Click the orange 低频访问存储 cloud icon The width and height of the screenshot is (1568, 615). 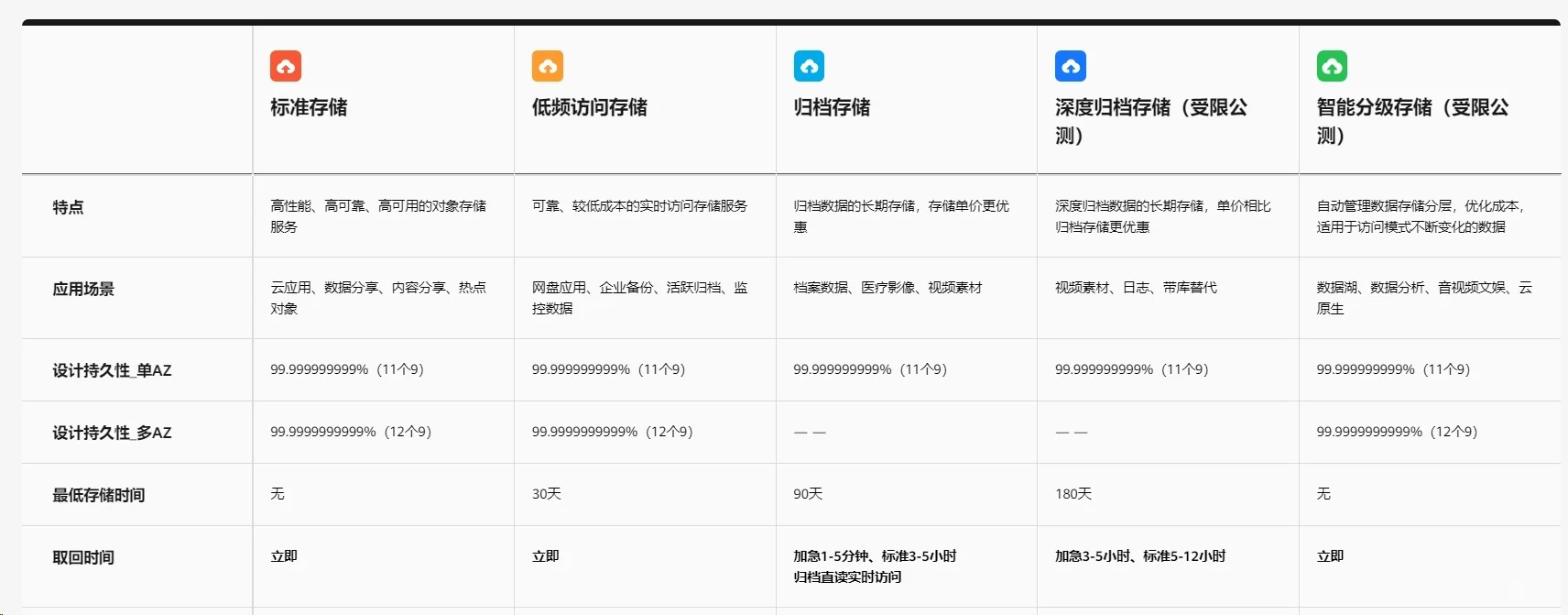[x=548, y=66]
